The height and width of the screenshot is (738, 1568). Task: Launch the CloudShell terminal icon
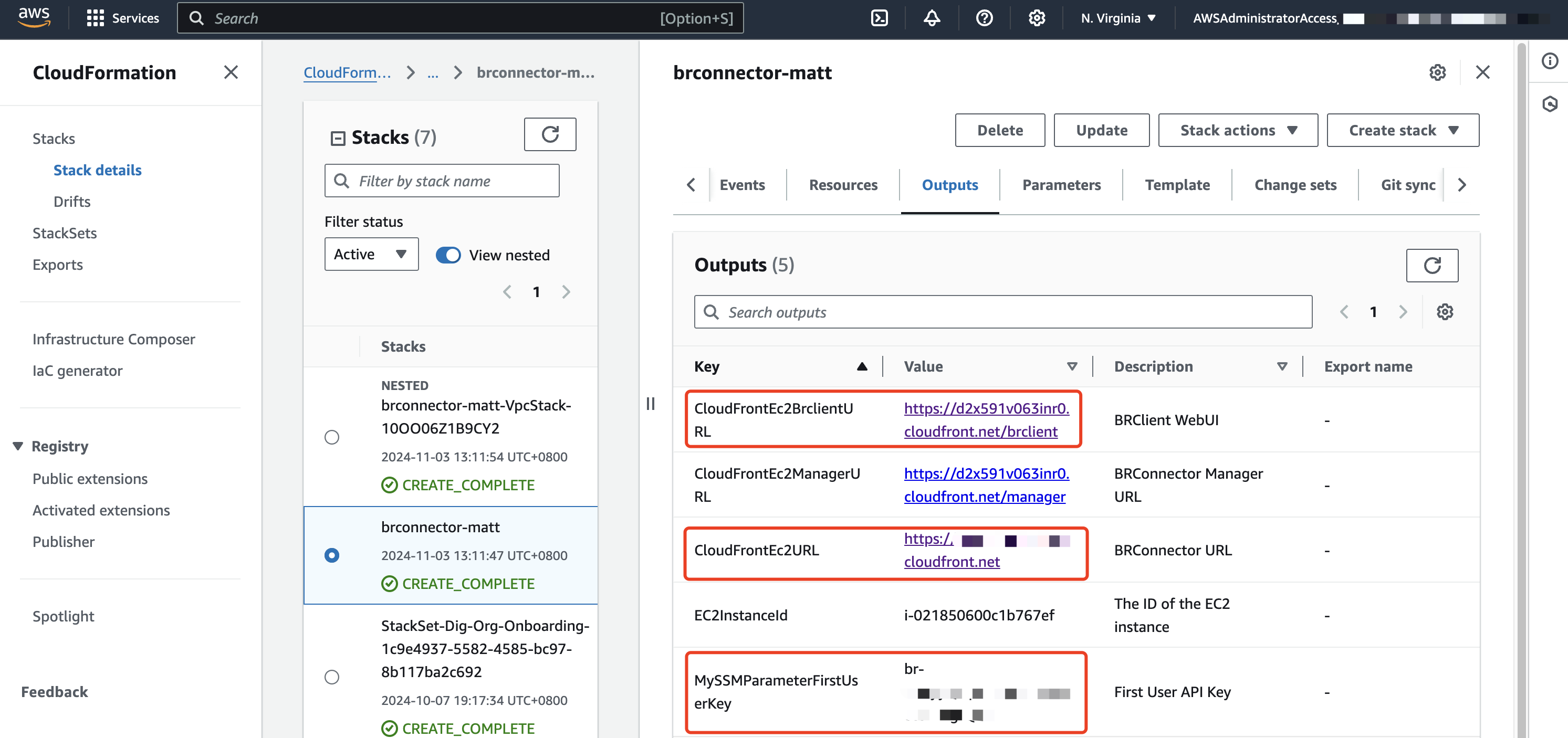879,18
